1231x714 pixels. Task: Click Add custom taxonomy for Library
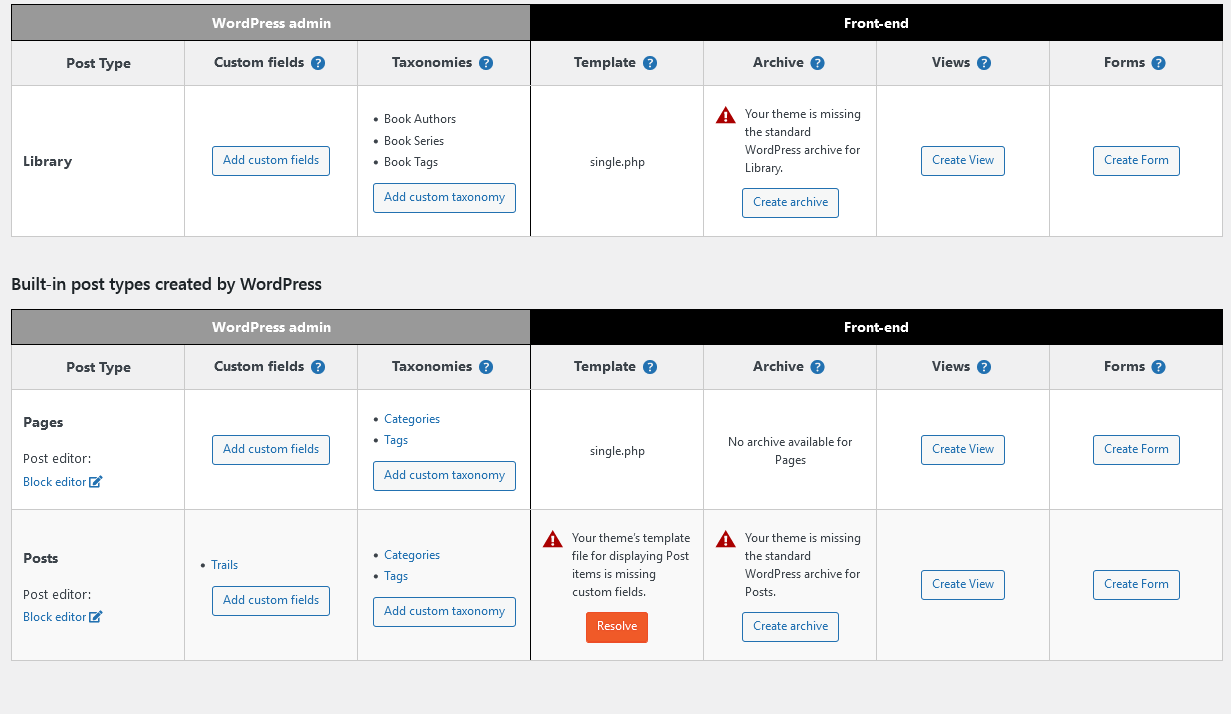click(444, 198)
